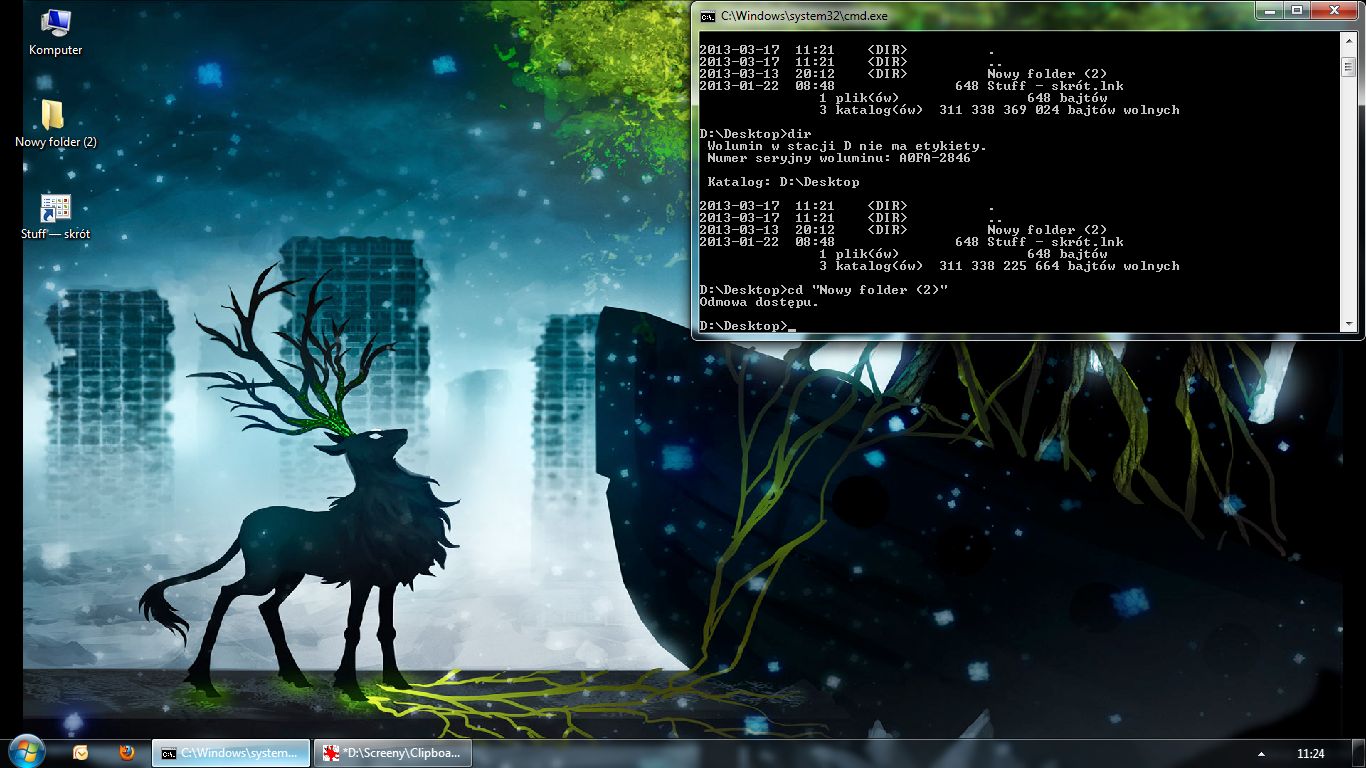Click the "311 338 225 664 bajtów wolnych" line
Screen dimensions: 1366x768
coord(1059,266)
